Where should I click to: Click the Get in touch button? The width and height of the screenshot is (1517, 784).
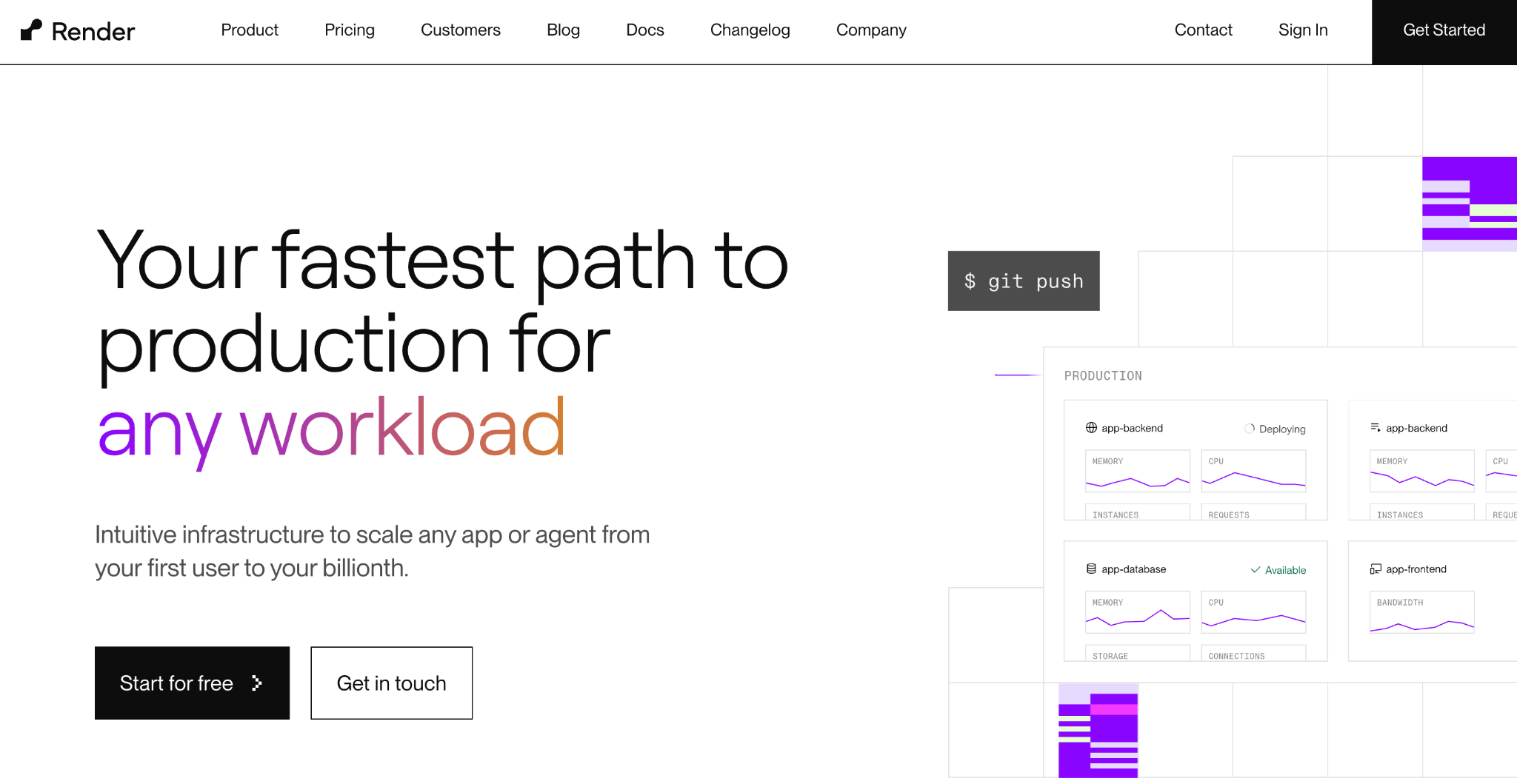click(x=391, y=683)
